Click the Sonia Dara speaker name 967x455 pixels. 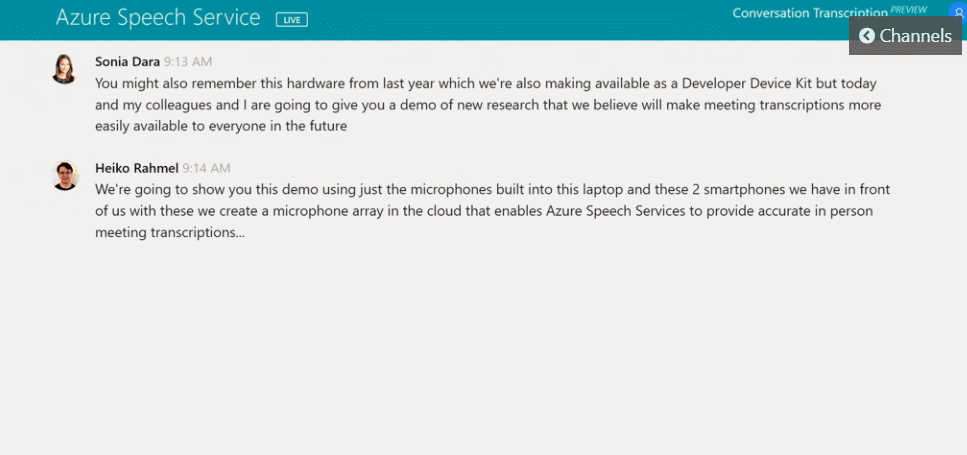tap(127, 61)
